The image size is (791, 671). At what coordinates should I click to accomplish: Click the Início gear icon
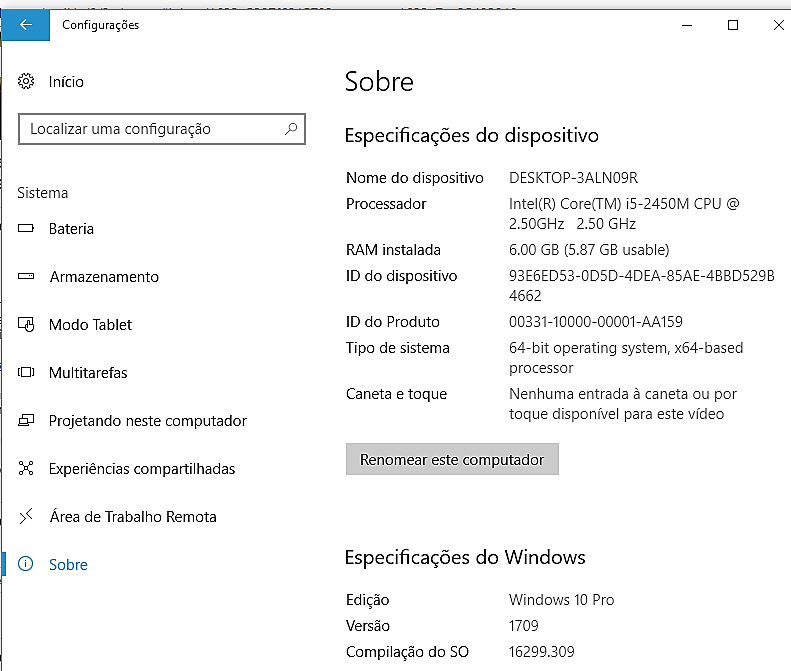(27, 82)
